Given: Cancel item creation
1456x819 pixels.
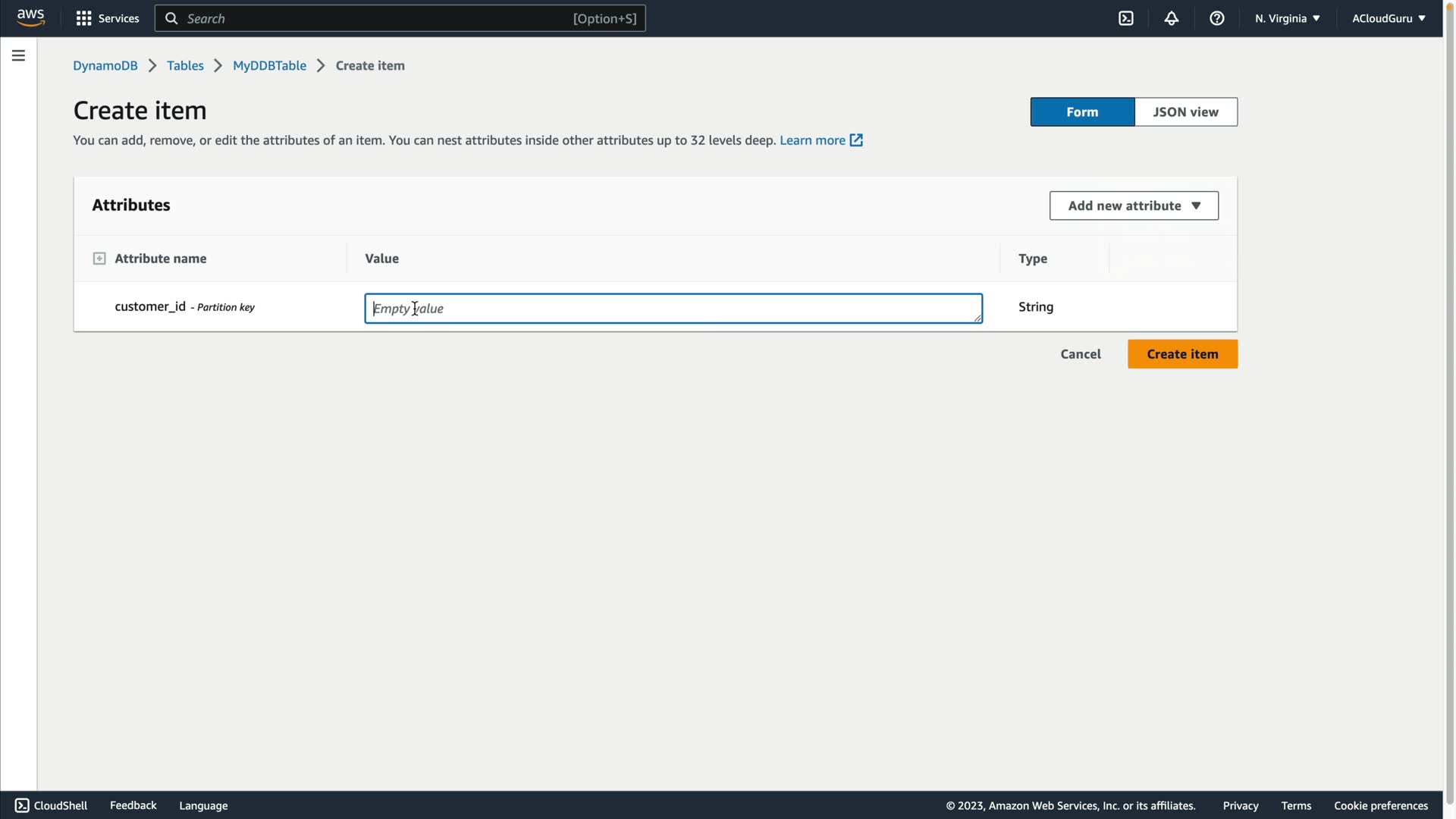Looking at the screenshot, I should [x=1080, y=354].
